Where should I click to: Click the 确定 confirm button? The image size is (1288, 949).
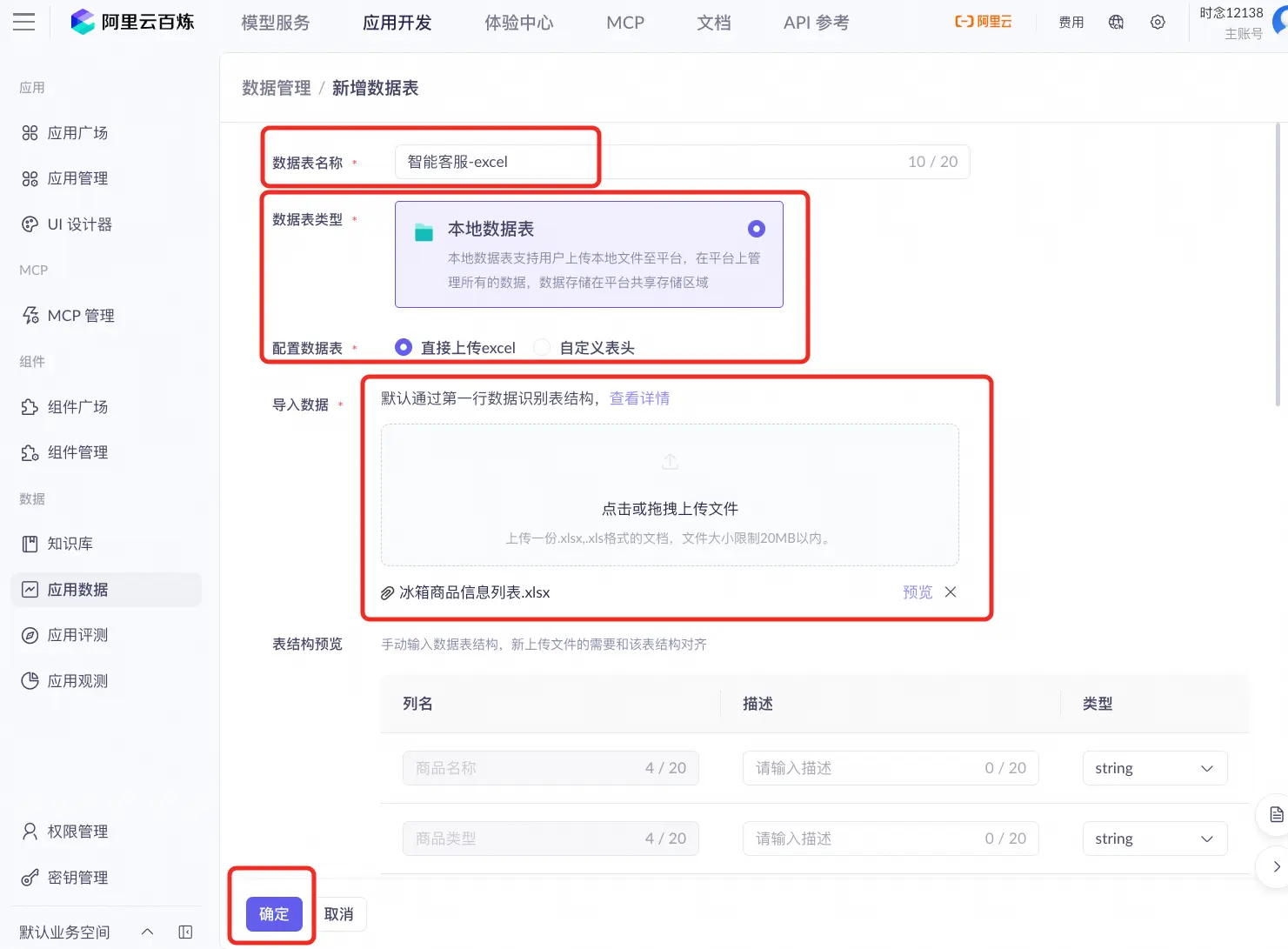274,914
